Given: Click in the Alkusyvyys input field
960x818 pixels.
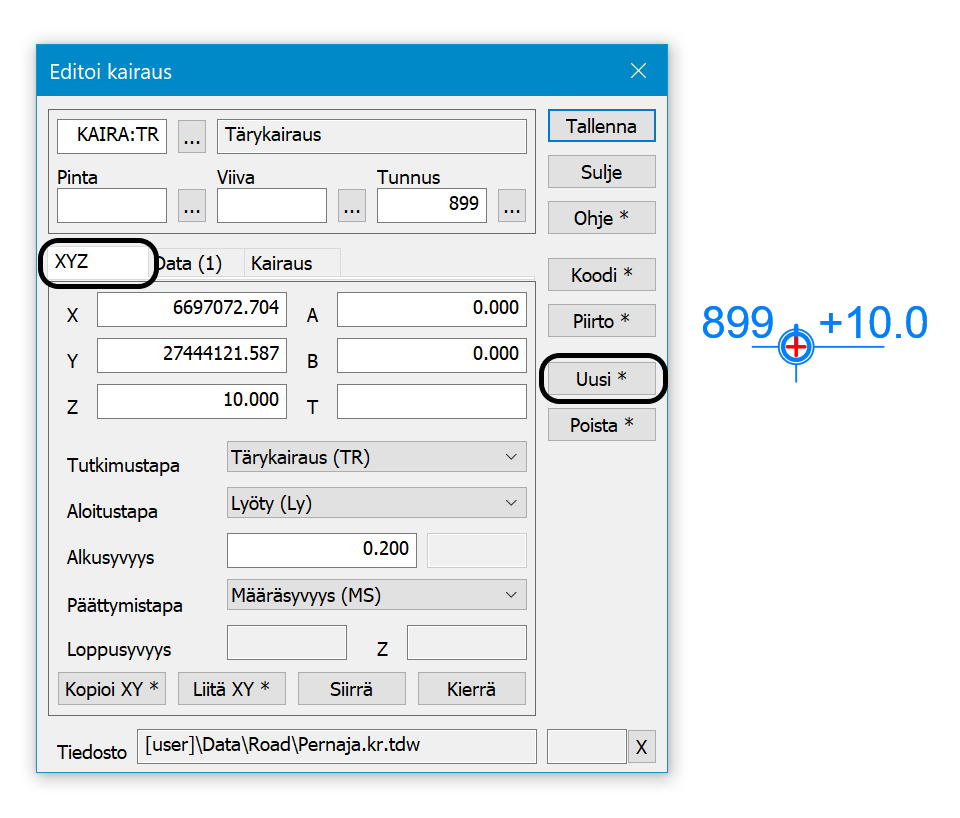Looking at the screenshot, I should point(322,550).
